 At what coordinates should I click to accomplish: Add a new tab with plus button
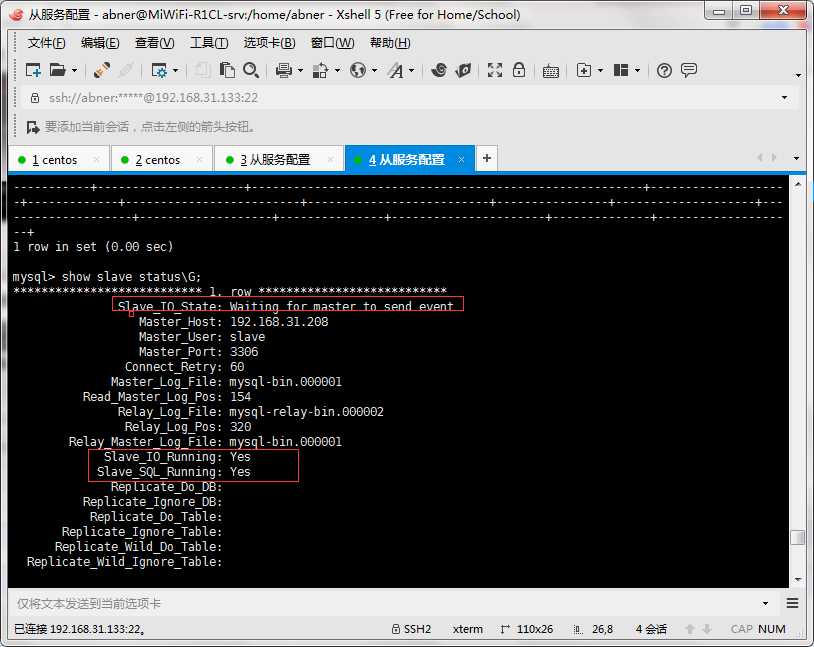tap(486, 158)
